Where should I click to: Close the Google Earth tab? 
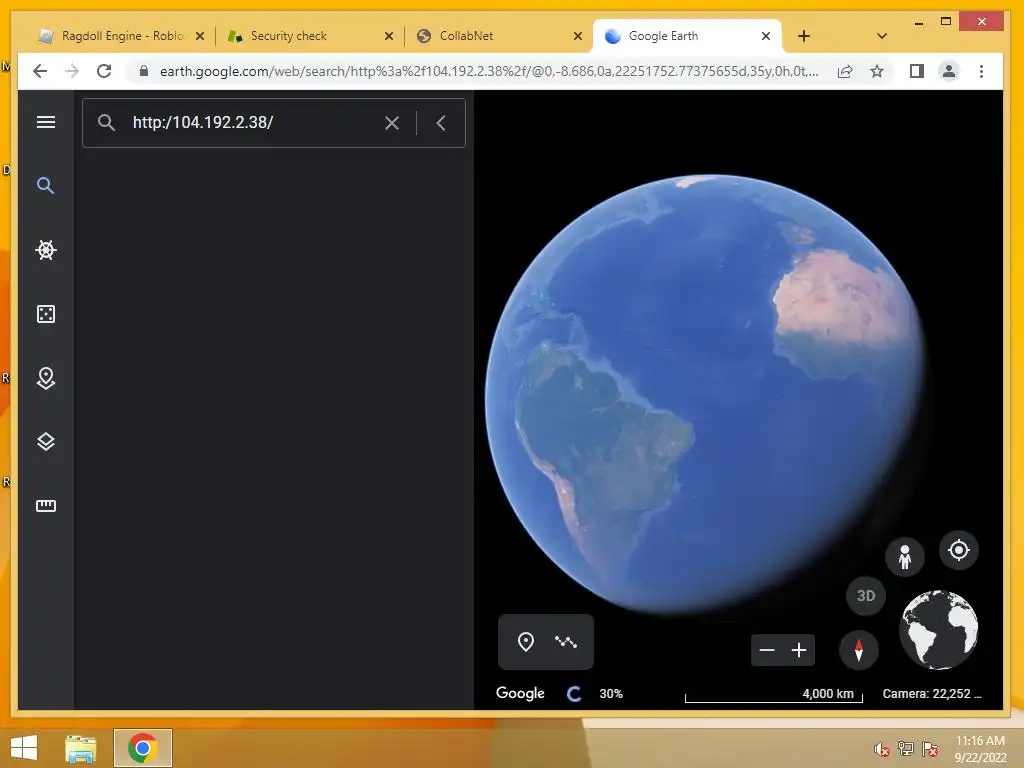point(766,36)
